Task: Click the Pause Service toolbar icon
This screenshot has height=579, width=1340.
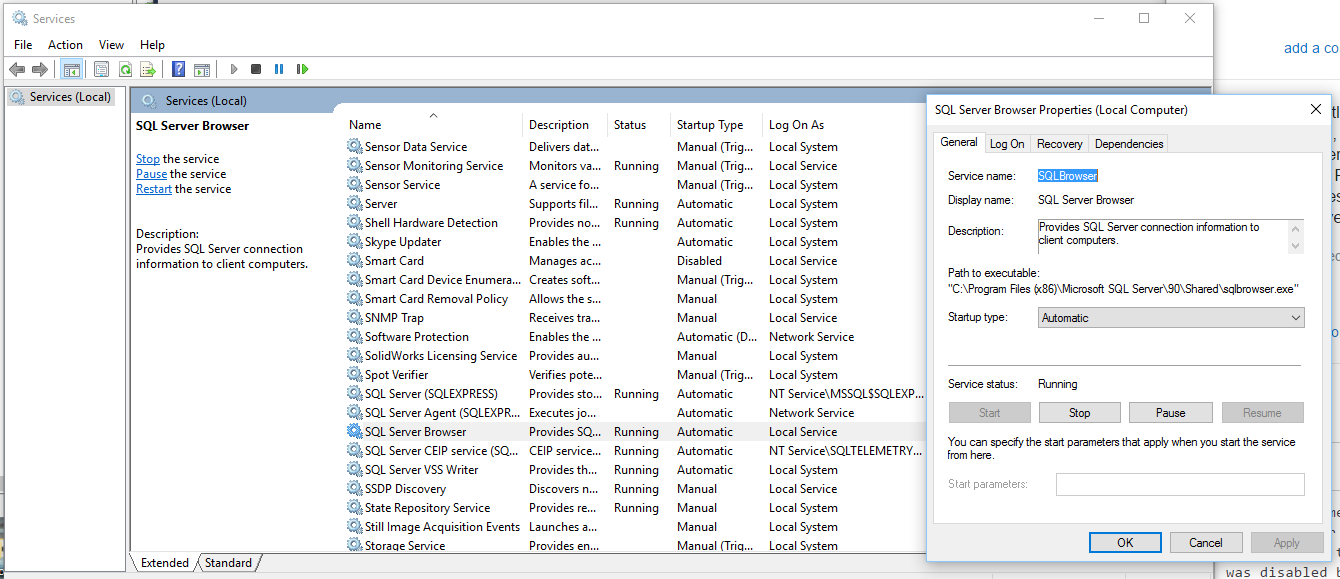Action: (279, 69)
